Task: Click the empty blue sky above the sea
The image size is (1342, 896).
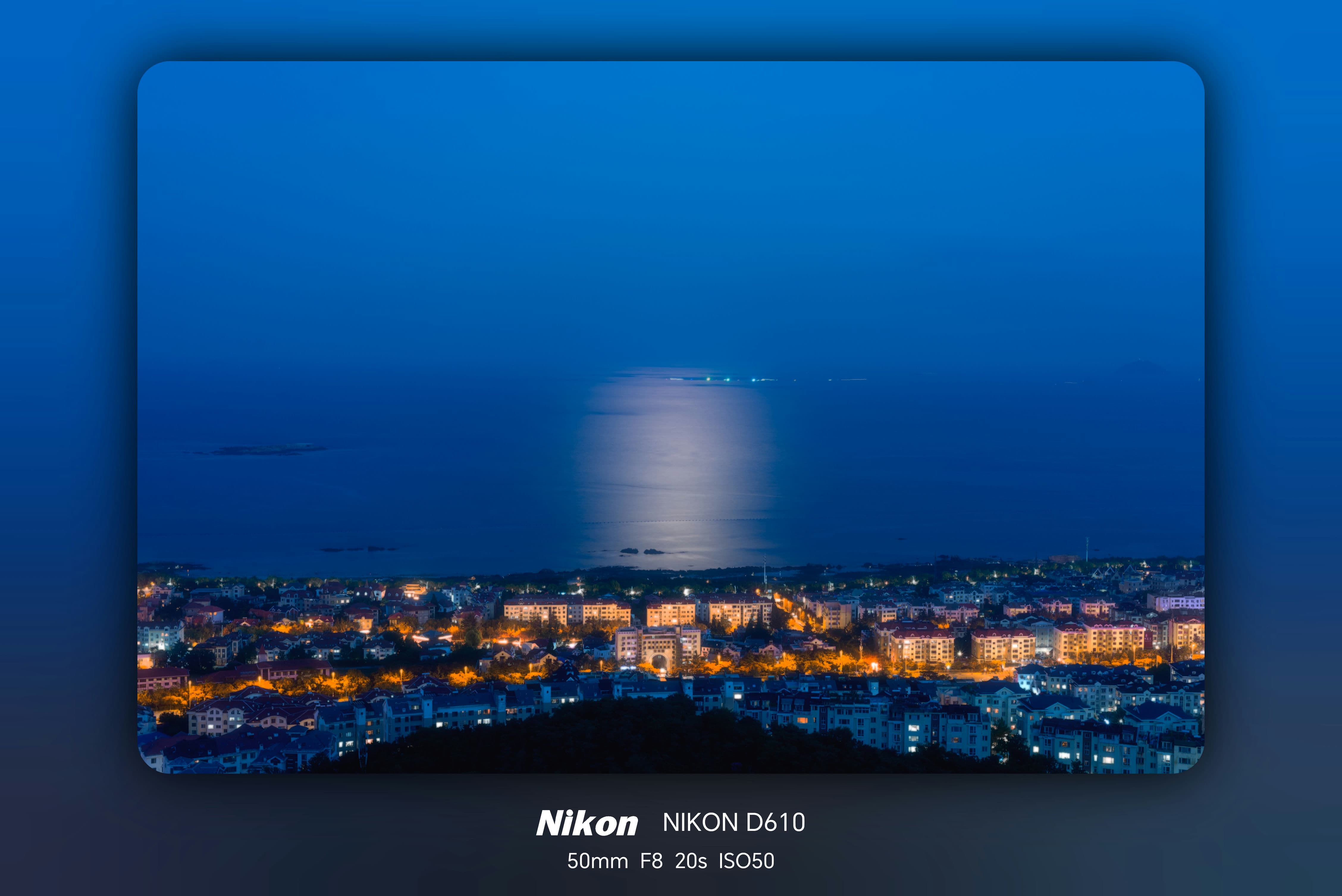Action: [668, 200]
